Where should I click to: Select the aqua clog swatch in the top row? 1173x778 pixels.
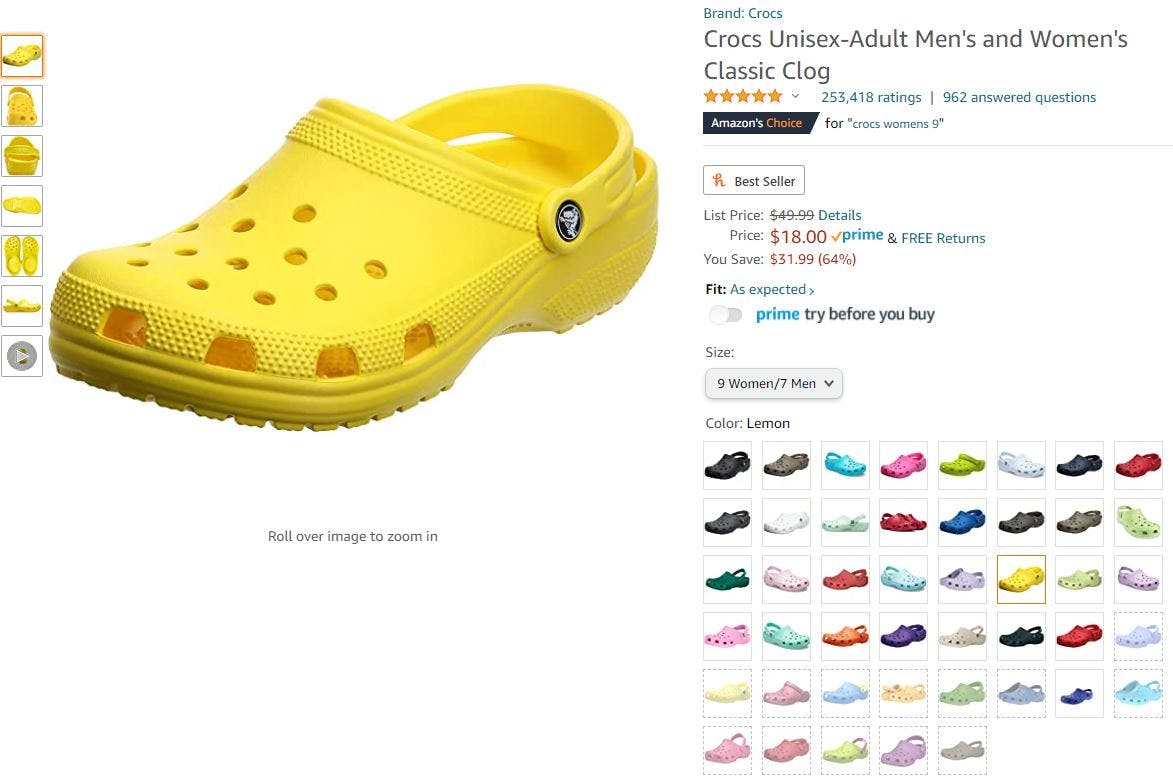click(844, 465)
